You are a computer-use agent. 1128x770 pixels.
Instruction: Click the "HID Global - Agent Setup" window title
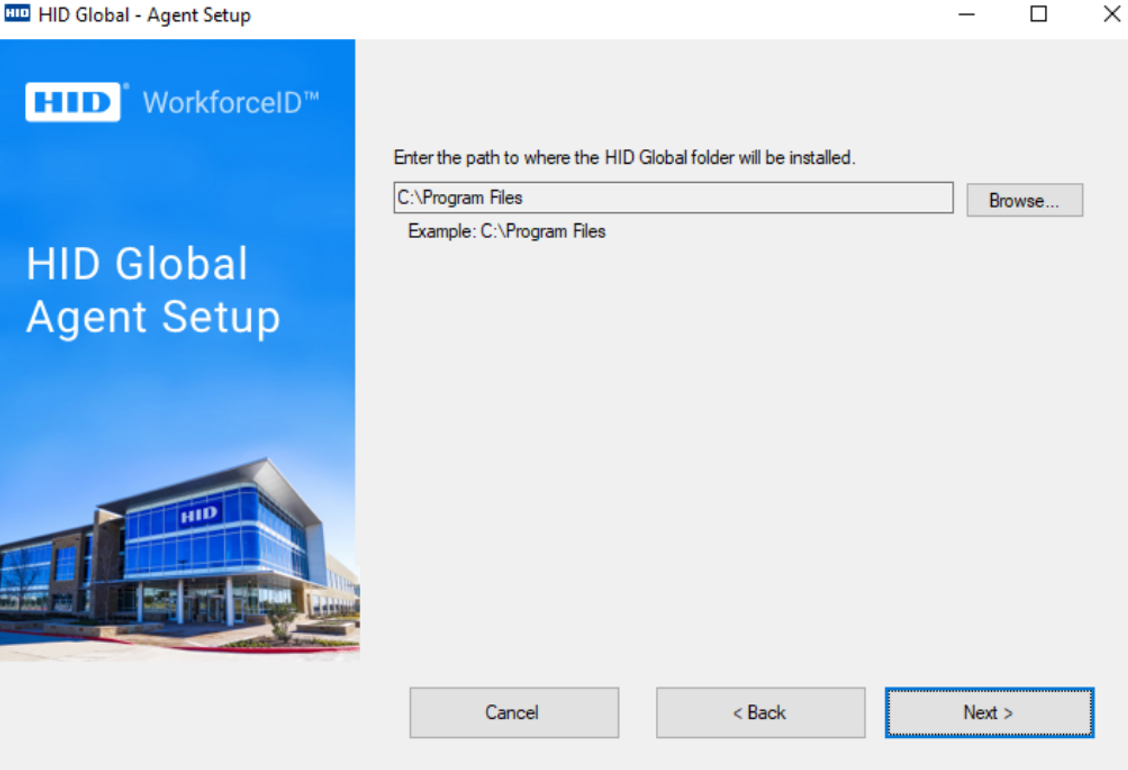coord(144,15)
